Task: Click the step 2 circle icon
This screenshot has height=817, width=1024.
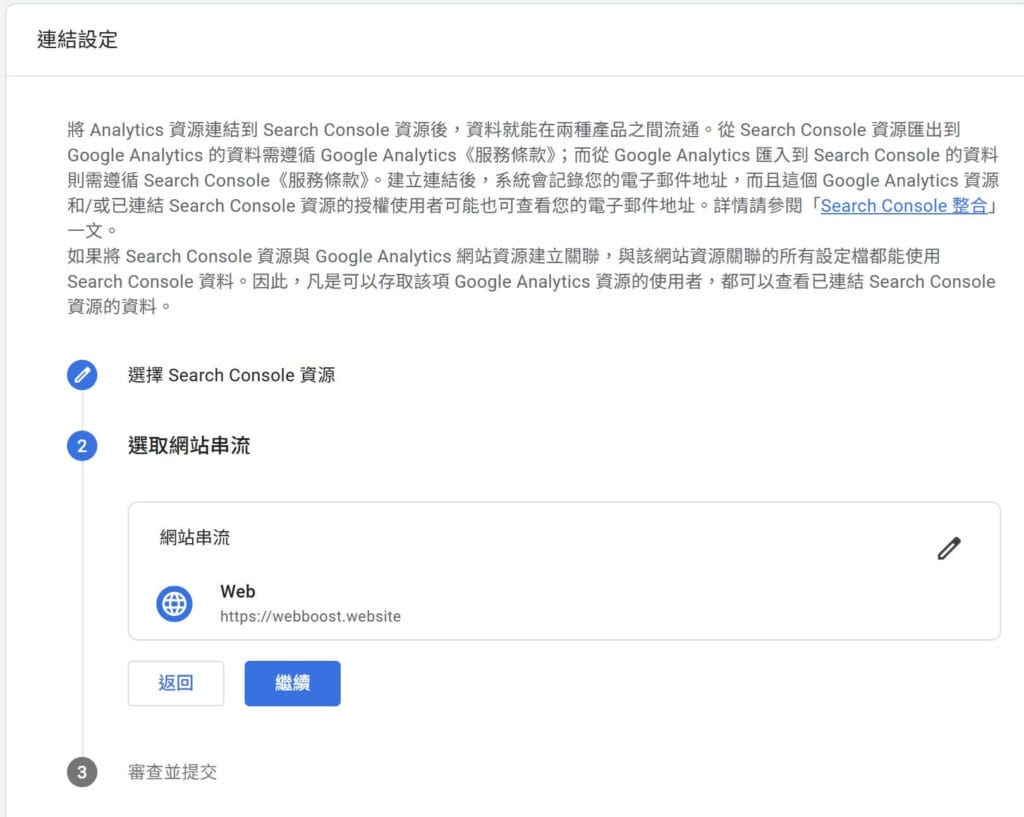Action: tap(81, 445)
